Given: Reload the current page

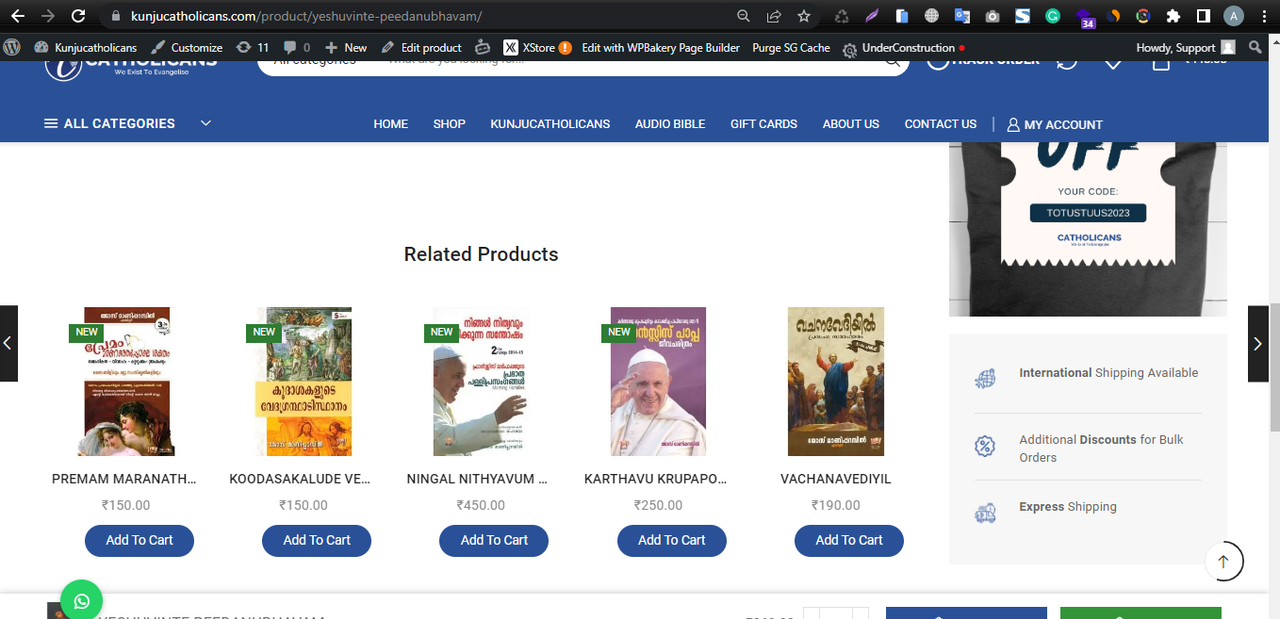Looking at the screenshot, I should (78, 16).
